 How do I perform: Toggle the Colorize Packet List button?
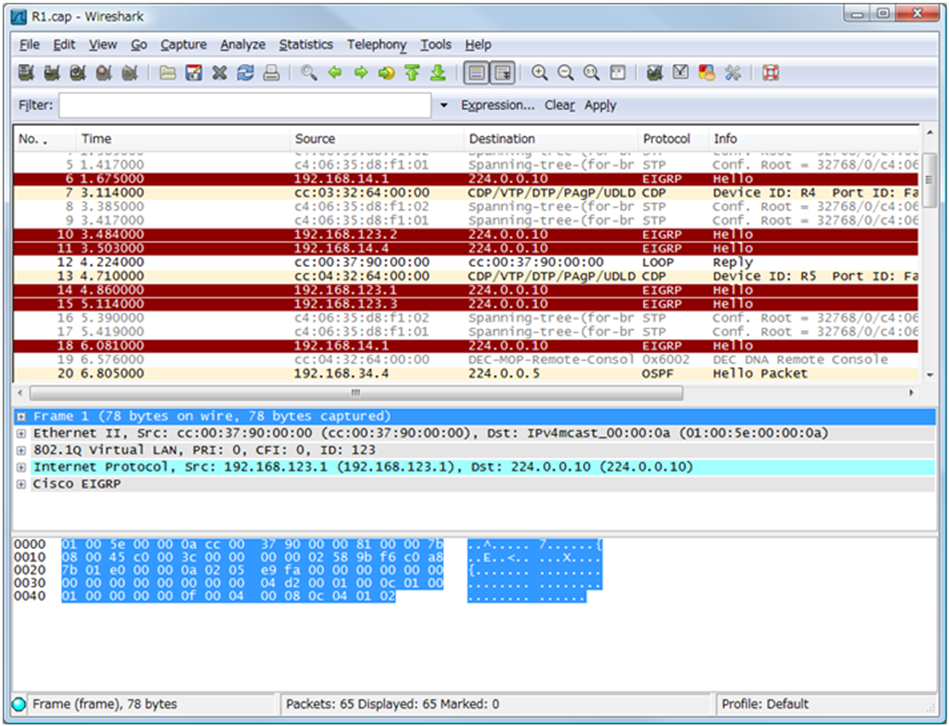click(x=476, y=73)
